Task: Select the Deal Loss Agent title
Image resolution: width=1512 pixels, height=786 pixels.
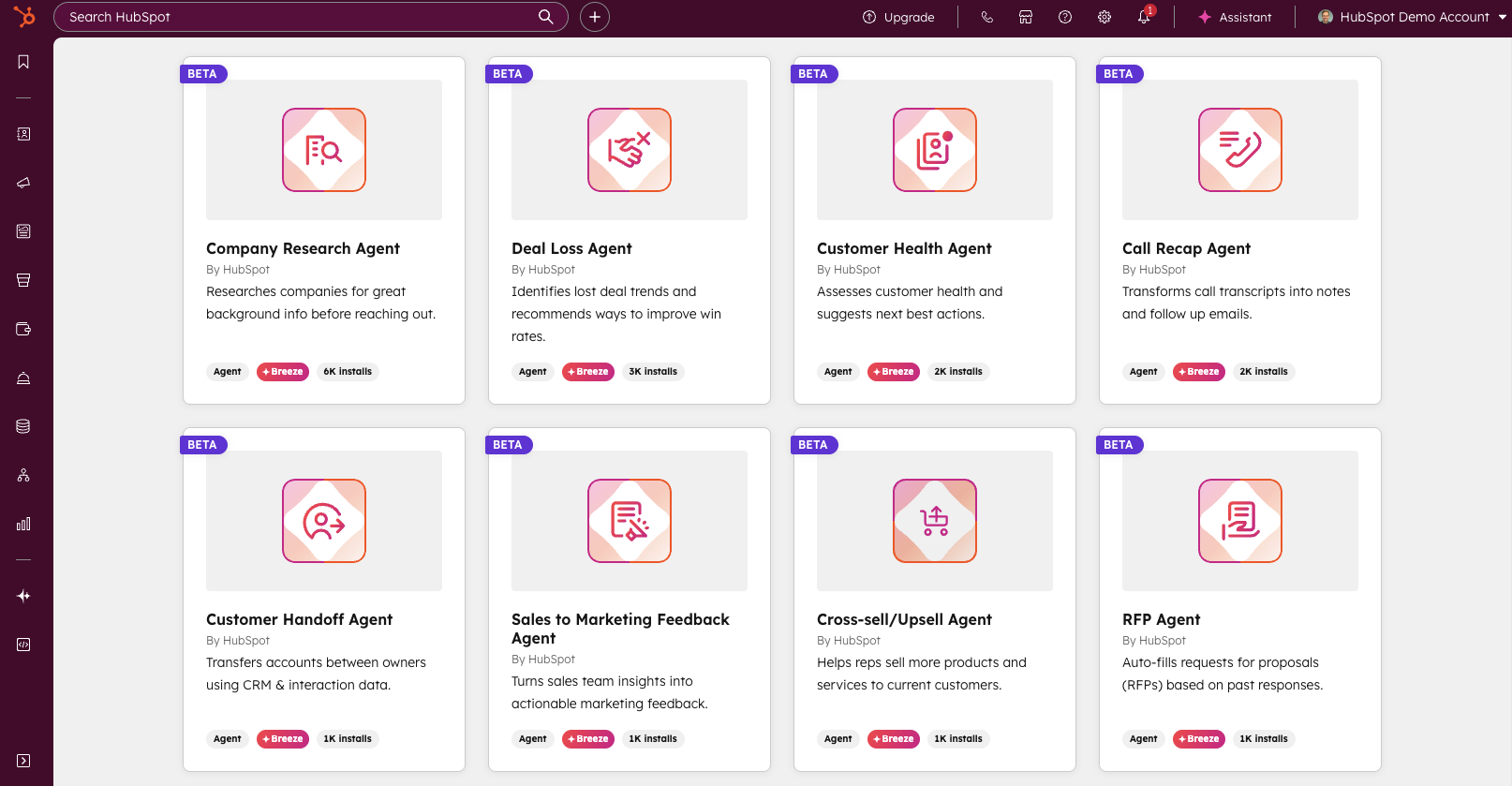Action: click(x=571, y=248)
